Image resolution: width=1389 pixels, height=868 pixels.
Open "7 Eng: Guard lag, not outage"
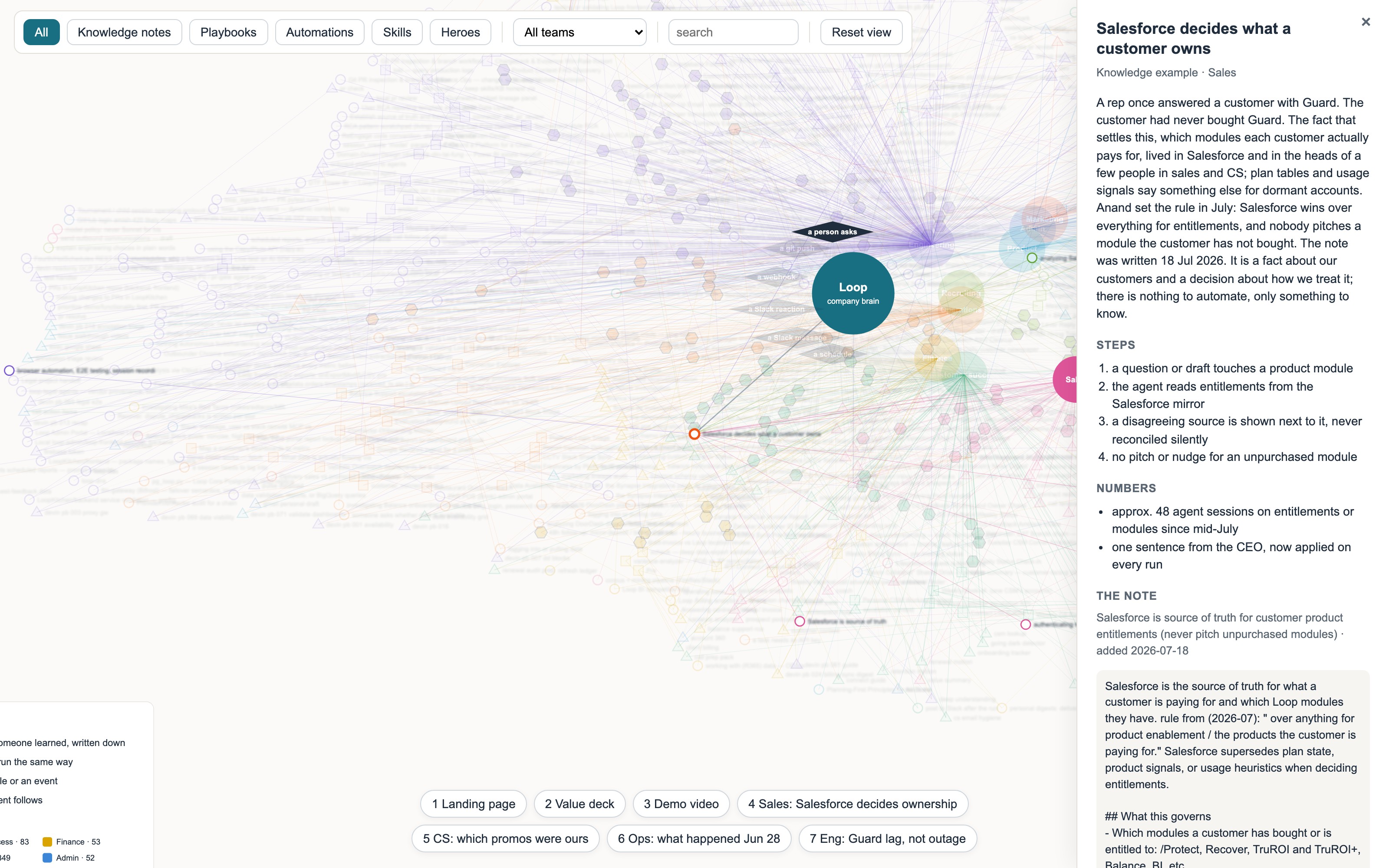coord(887,839)
